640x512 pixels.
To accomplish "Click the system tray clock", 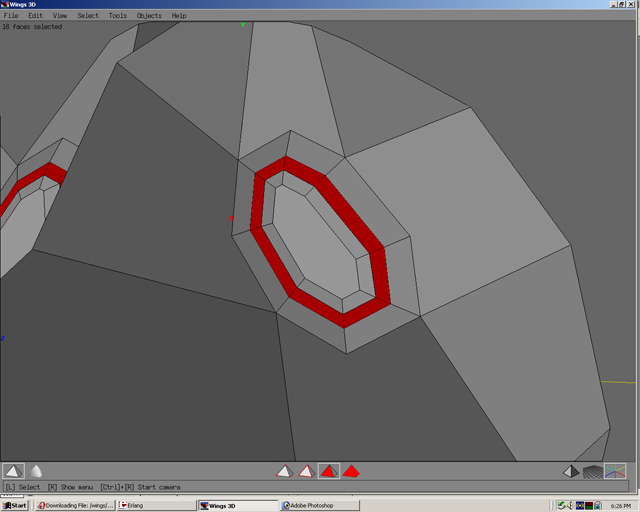I will [621, 506].
